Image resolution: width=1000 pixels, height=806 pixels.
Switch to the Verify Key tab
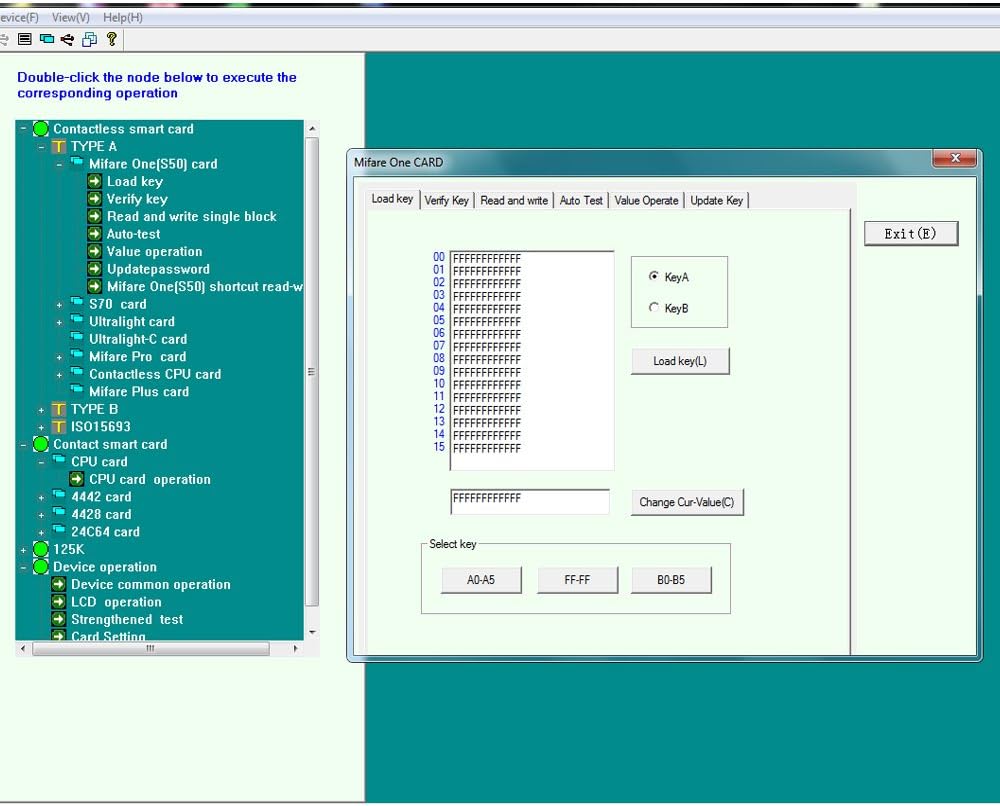point(446,200)
